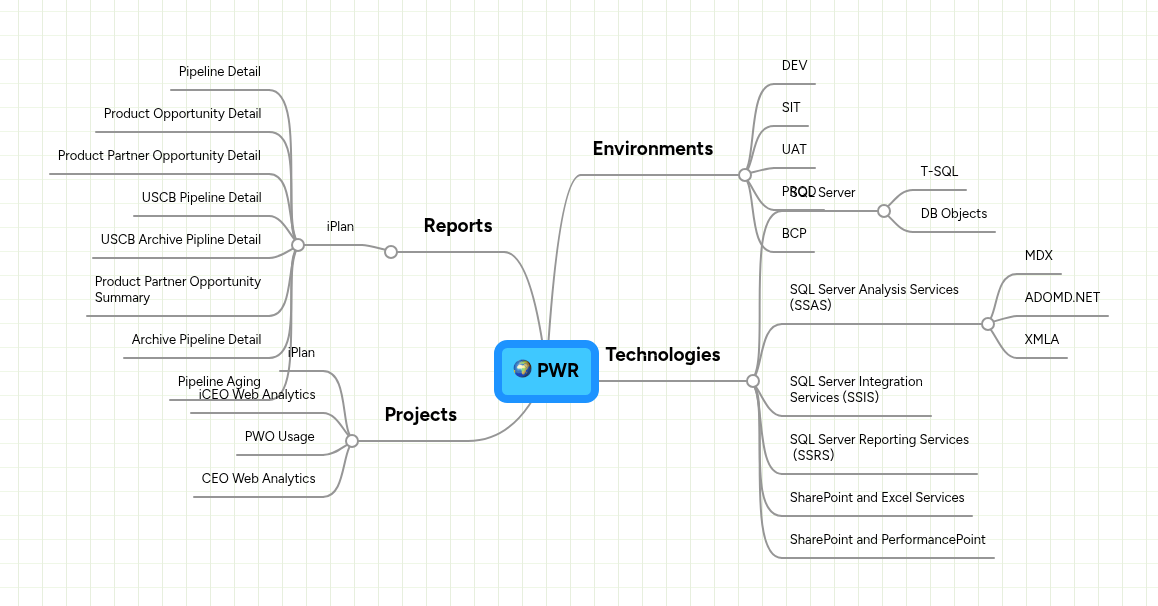Select SharePoint and PerformancePoint node
The image size is (1158, 606).
(887, 540)
